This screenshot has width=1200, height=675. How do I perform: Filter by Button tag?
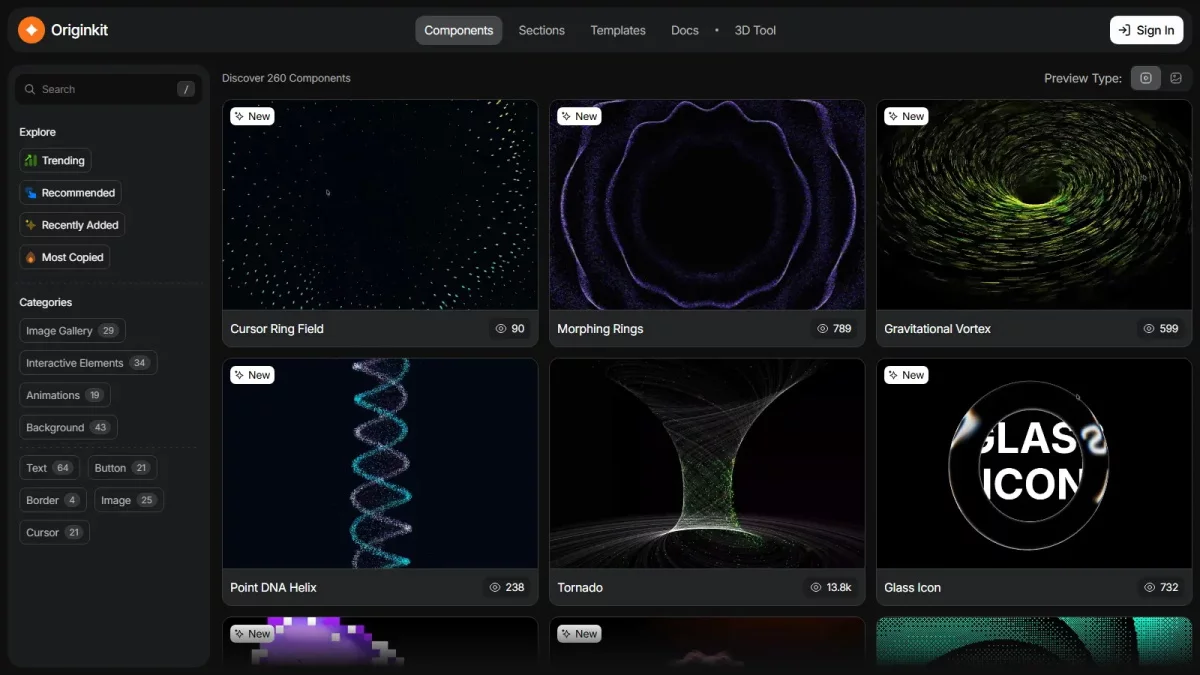pyautogui.click(x=122, y=468)
